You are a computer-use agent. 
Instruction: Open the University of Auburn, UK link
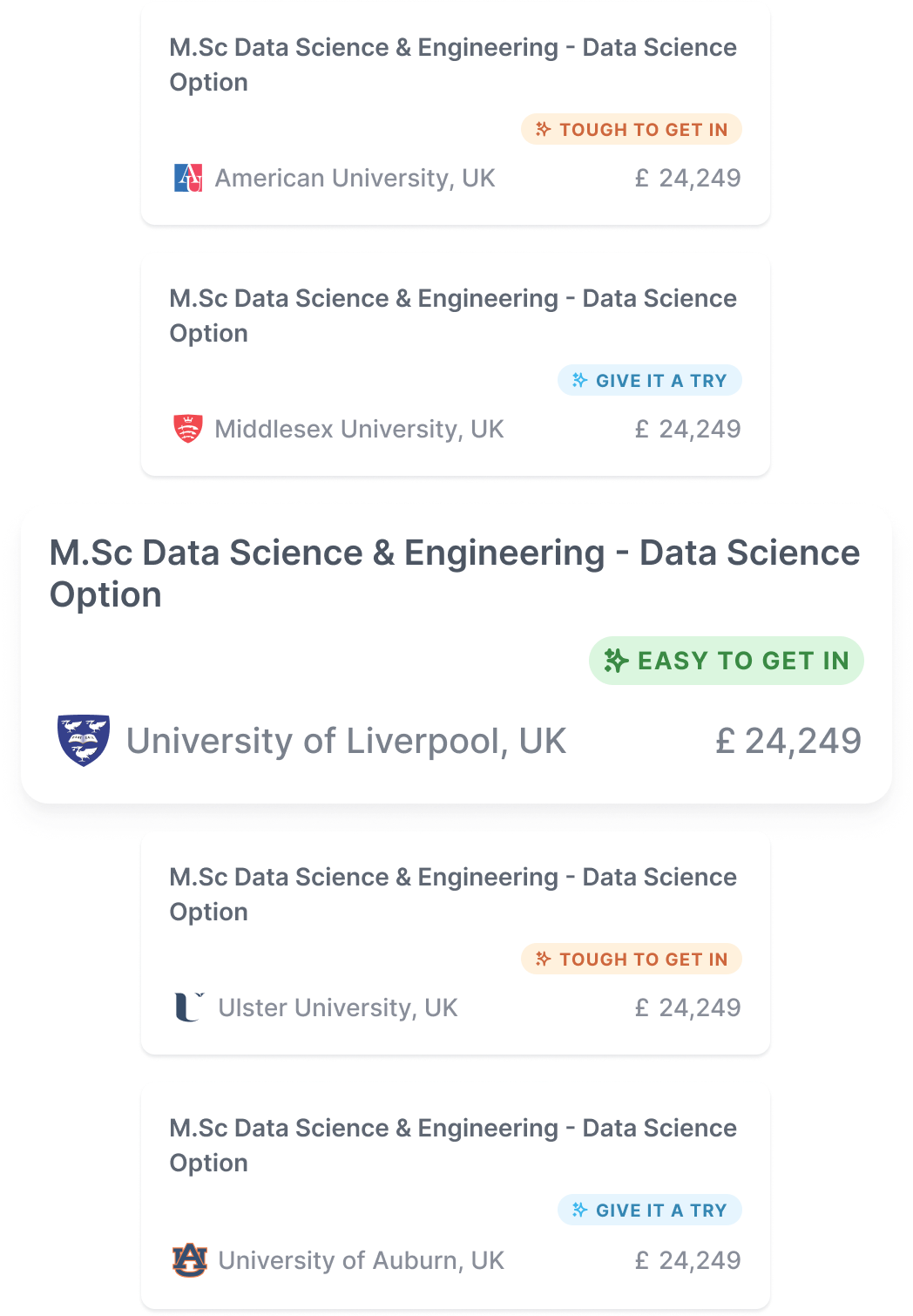361,1260
